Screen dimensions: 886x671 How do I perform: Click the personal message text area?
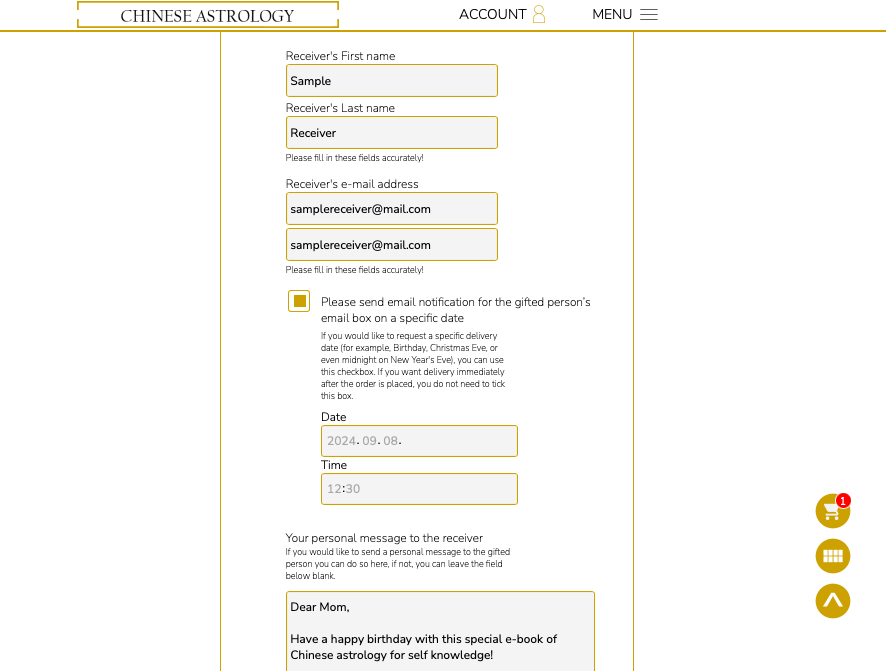point(440,631)
